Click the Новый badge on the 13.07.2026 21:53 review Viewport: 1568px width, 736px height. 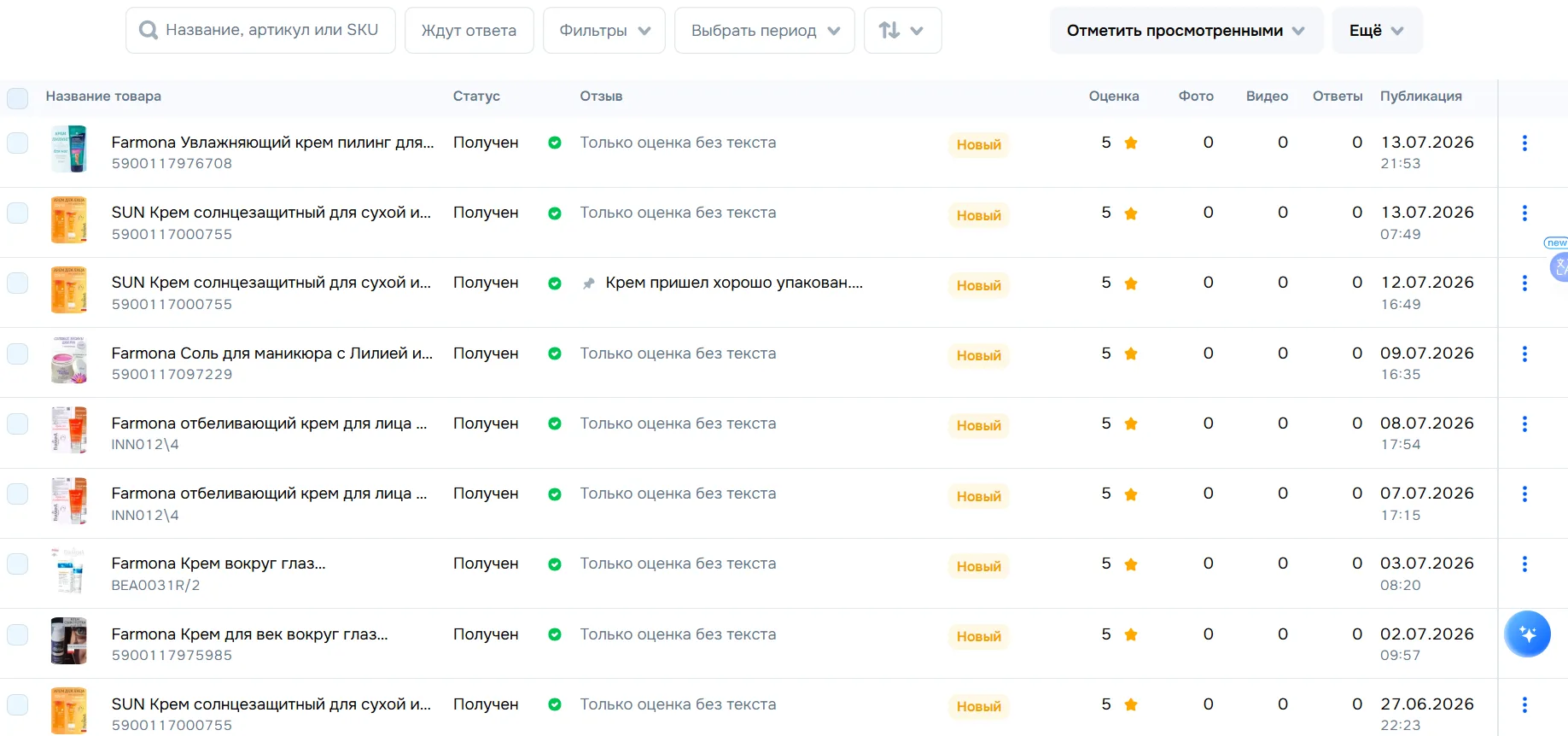[x=979, y=145]
